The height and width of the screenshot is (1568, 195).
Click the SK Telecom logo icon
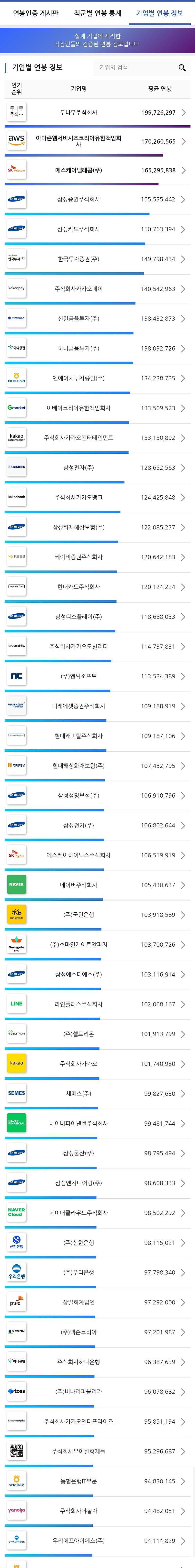16,171
